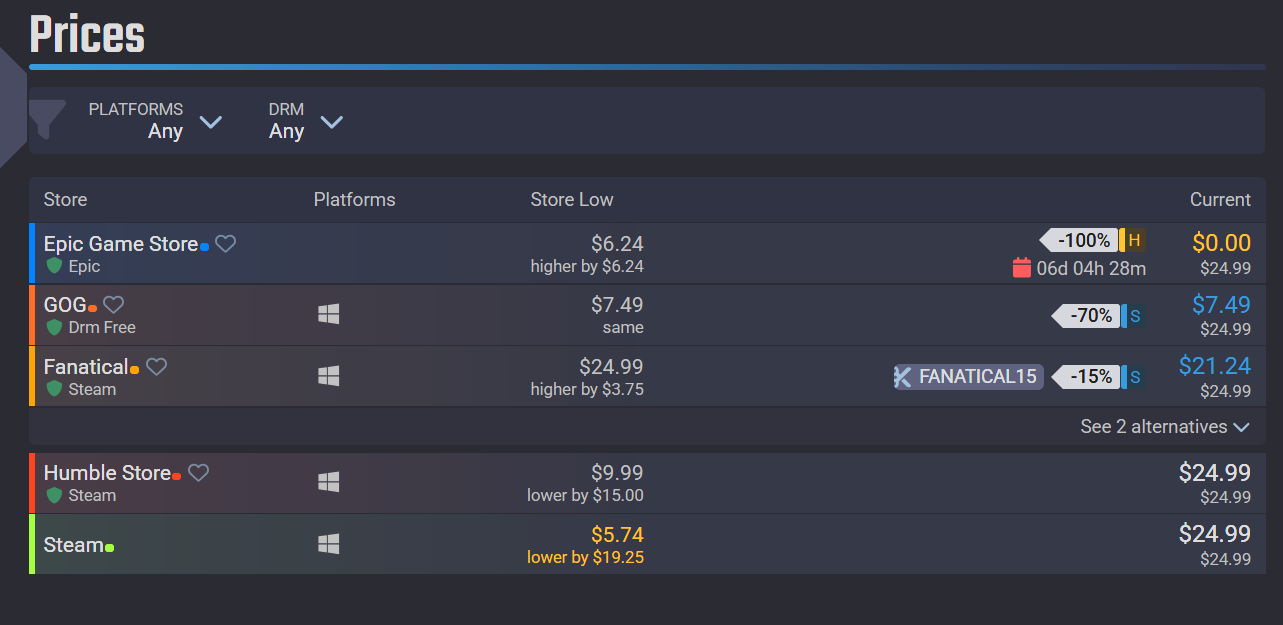Click the Fanatical Steam DRM shield icon

[54, 389]
